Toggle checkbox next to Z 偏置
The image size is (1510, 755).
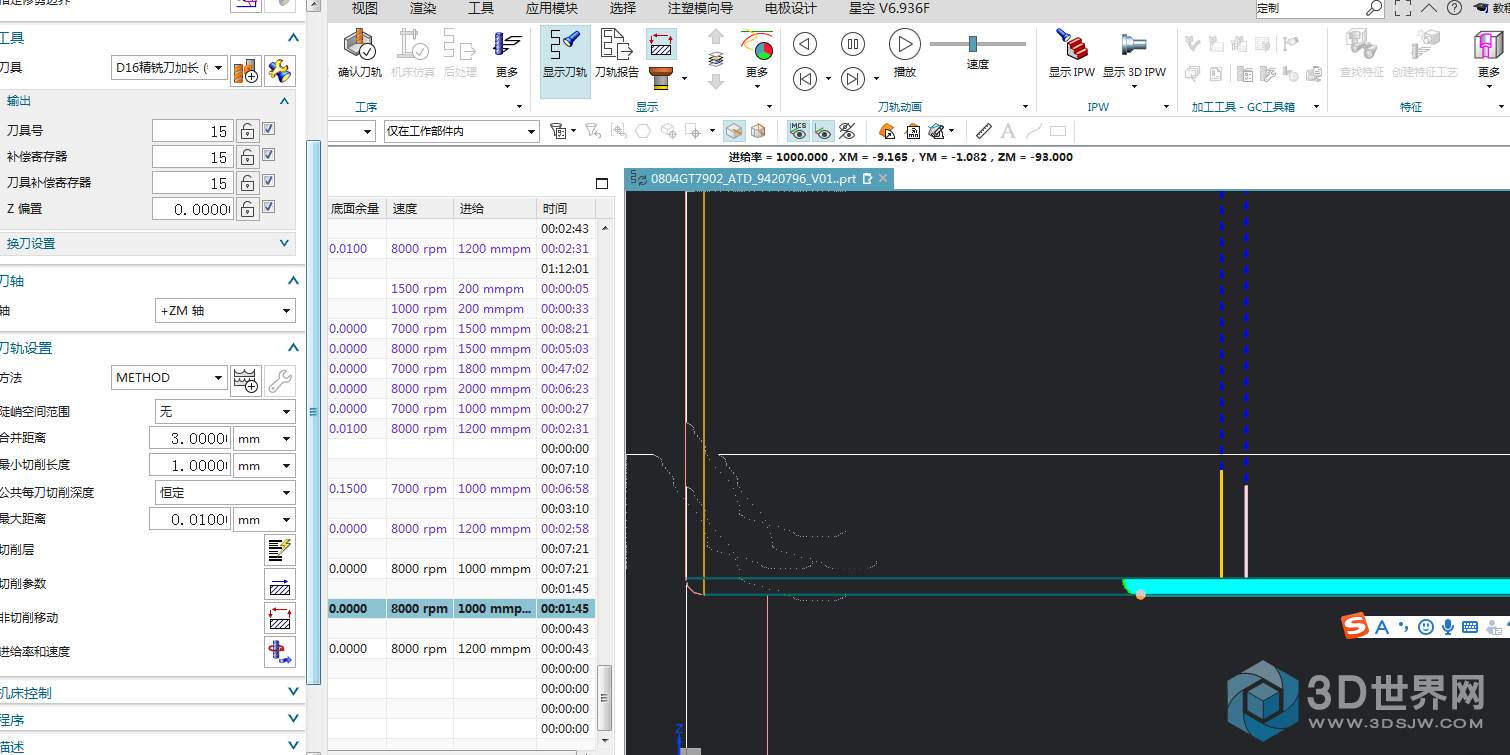(268, 207)
